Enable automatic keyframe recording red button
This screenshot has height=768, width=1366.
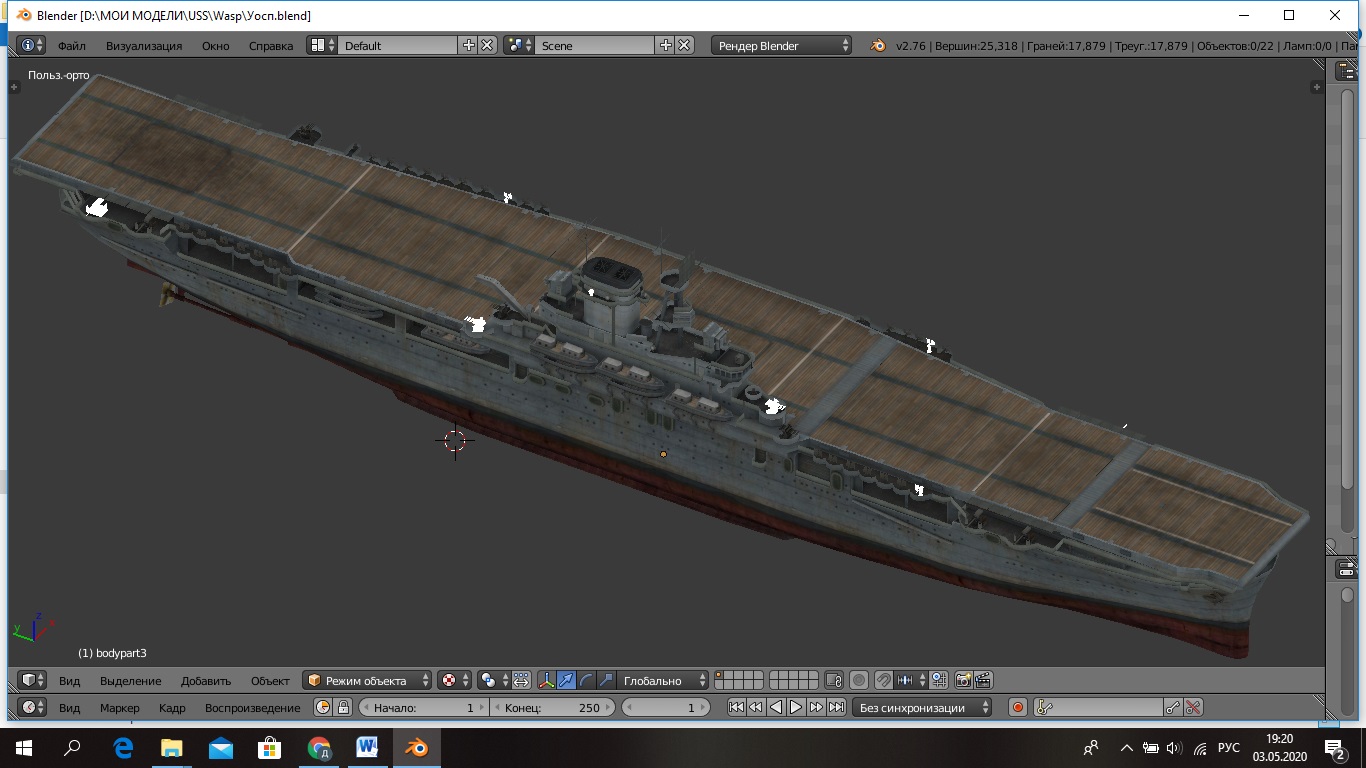(x=1018, y=708)
